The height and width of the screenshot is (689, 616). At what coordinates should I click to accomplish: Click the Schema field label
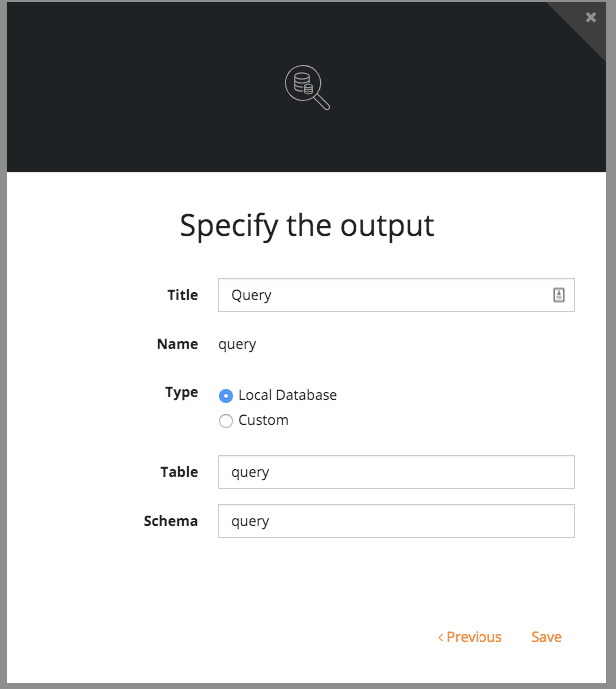coord(171,521)
